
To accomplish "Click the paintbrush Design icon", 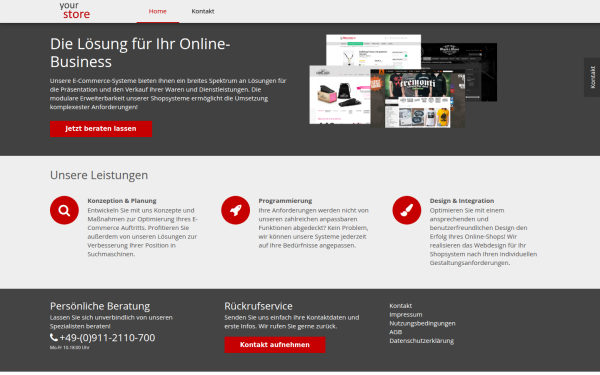I will (406, 210).
